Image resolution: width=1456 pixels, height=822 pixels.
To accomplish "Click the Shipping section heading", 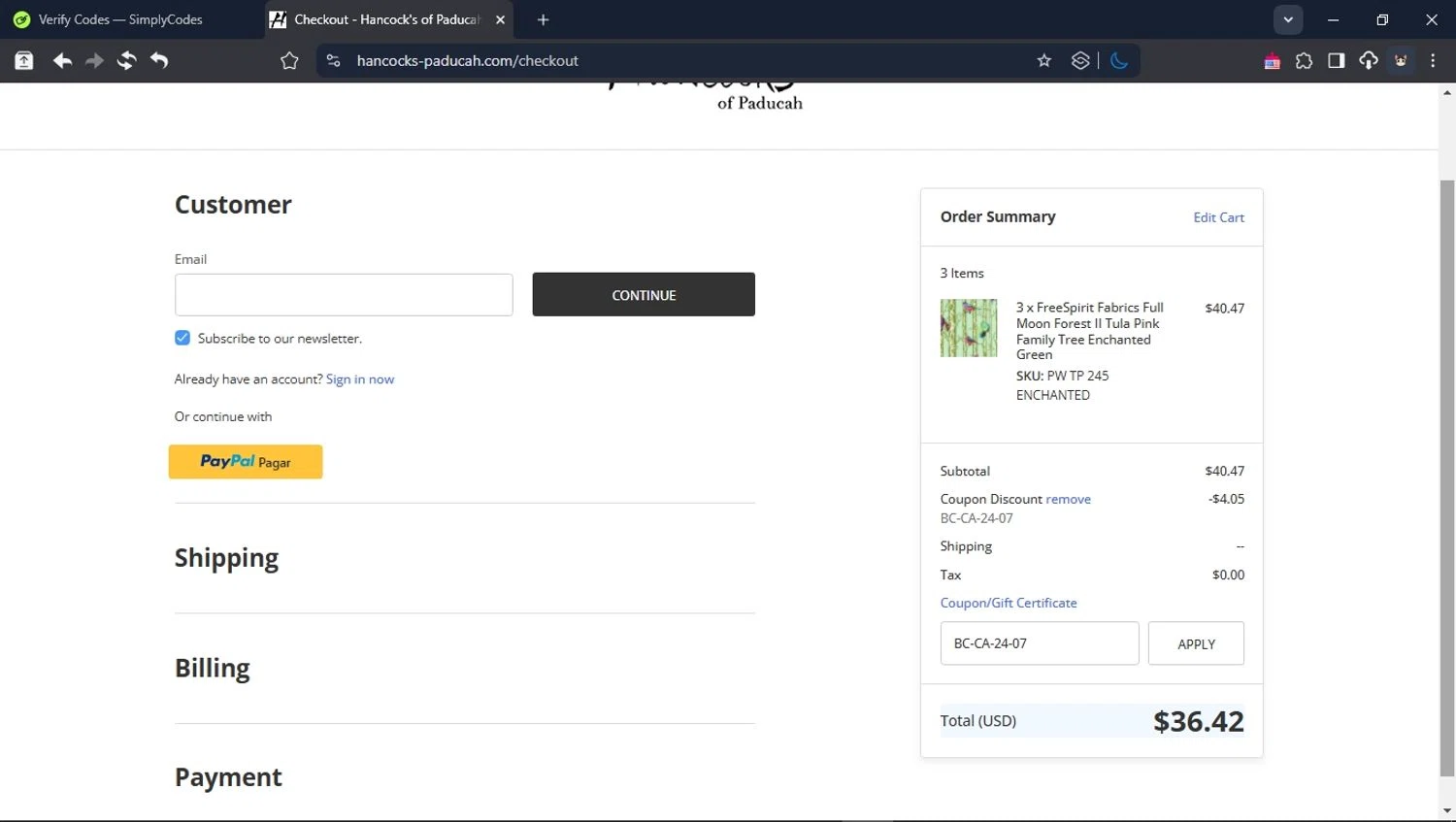I will click(x=226, y=558).
